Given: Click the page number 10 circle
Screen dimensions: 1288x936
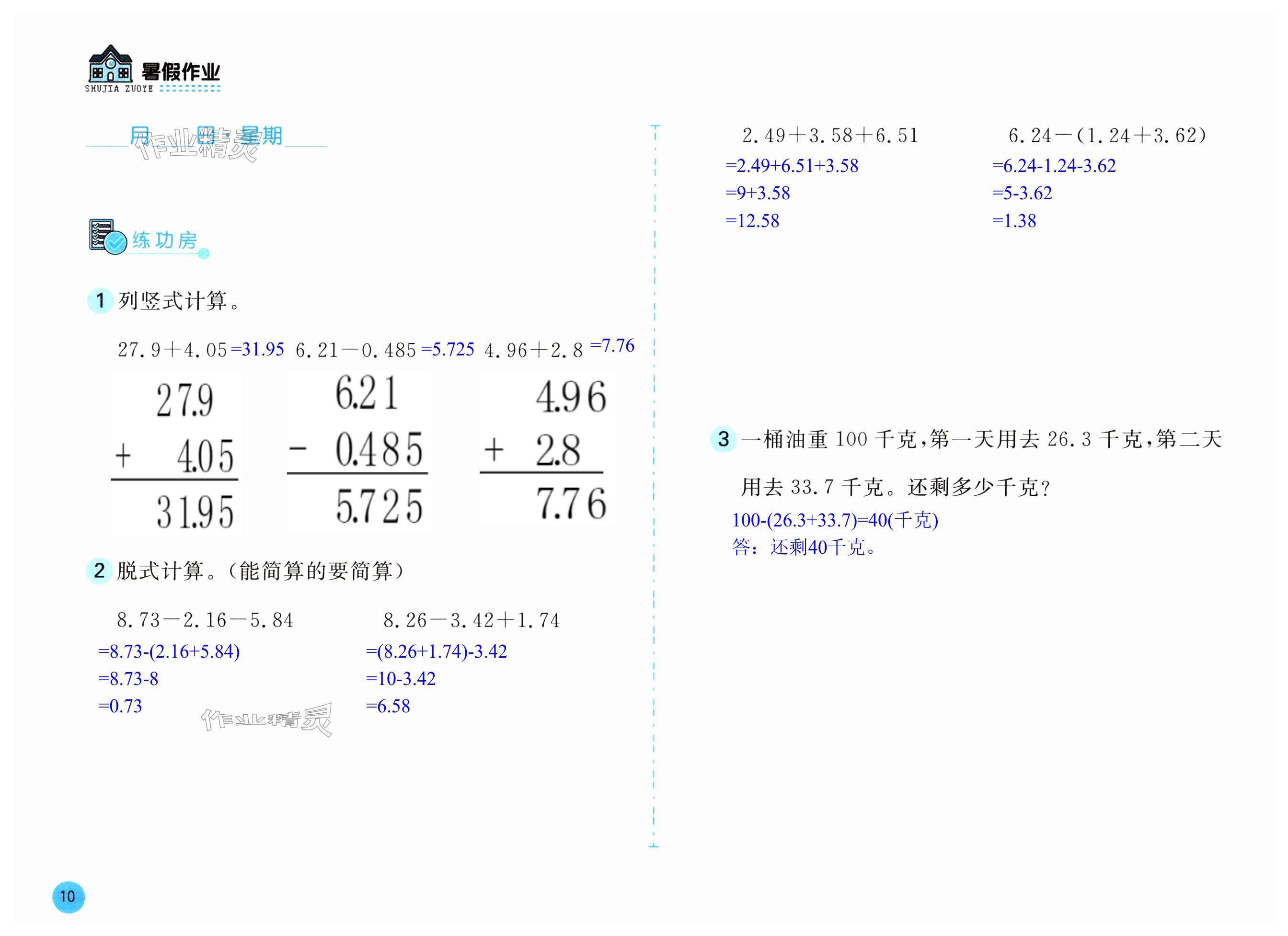Looking at the screenshot, I should [x=68, y=896].
